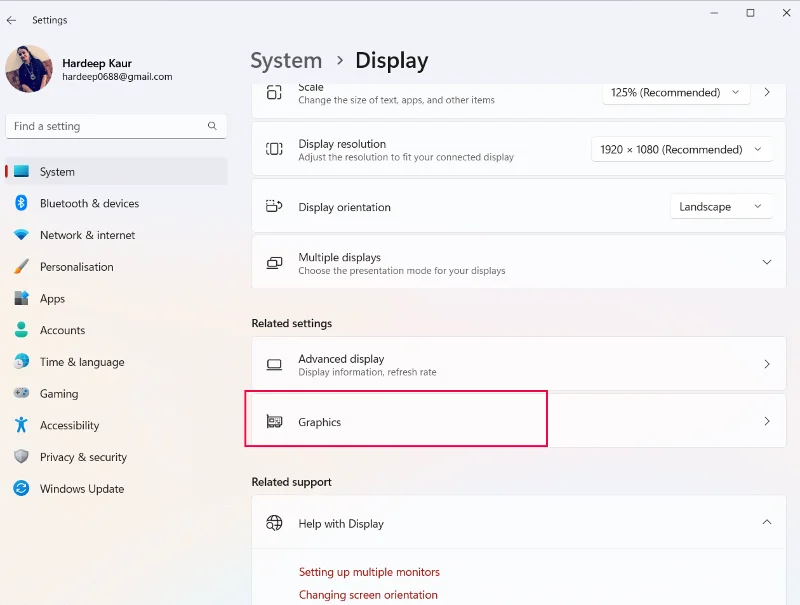
Task: Click the Advanced display laptop icon
Action: tap(274, 364)
